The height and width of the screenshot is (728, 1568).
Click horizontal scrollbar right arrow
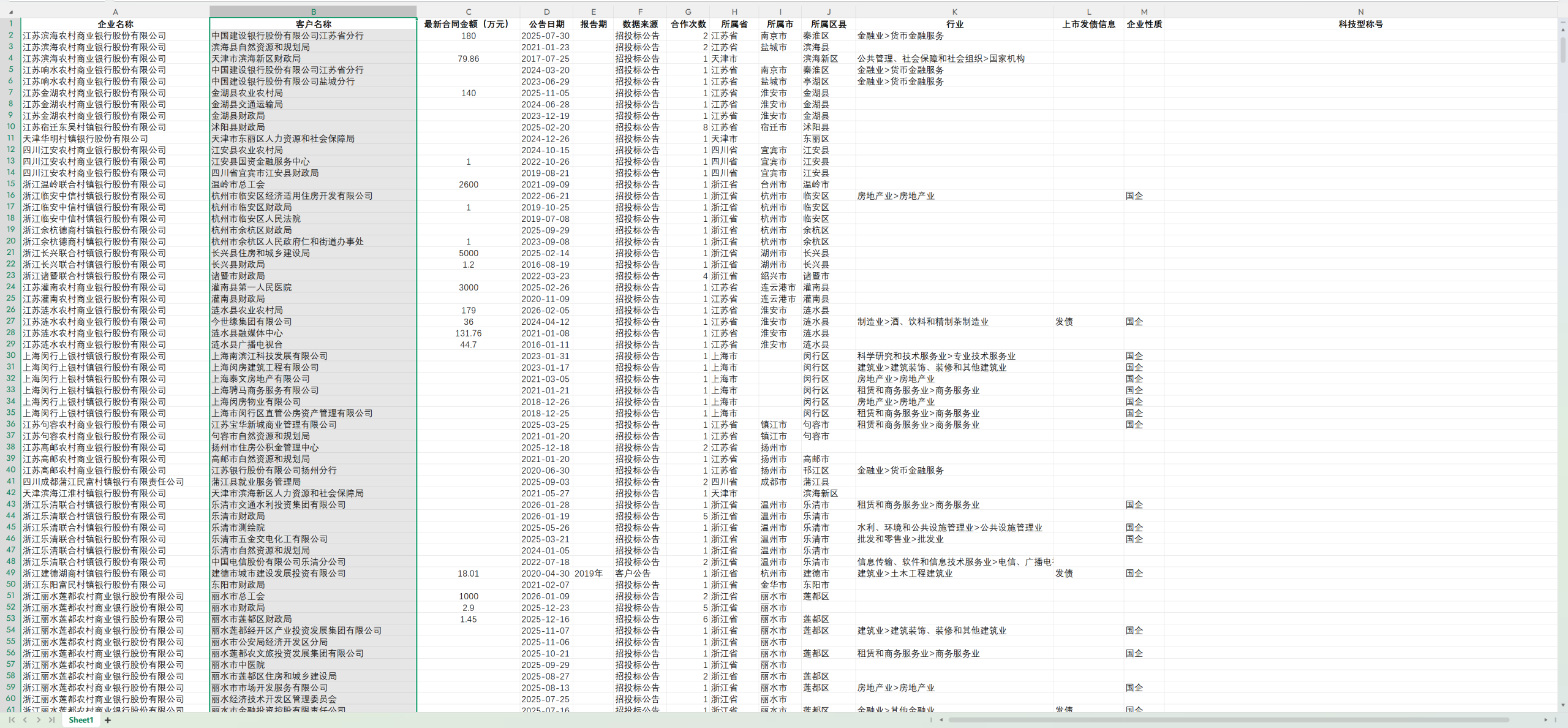coord(1545,720)
